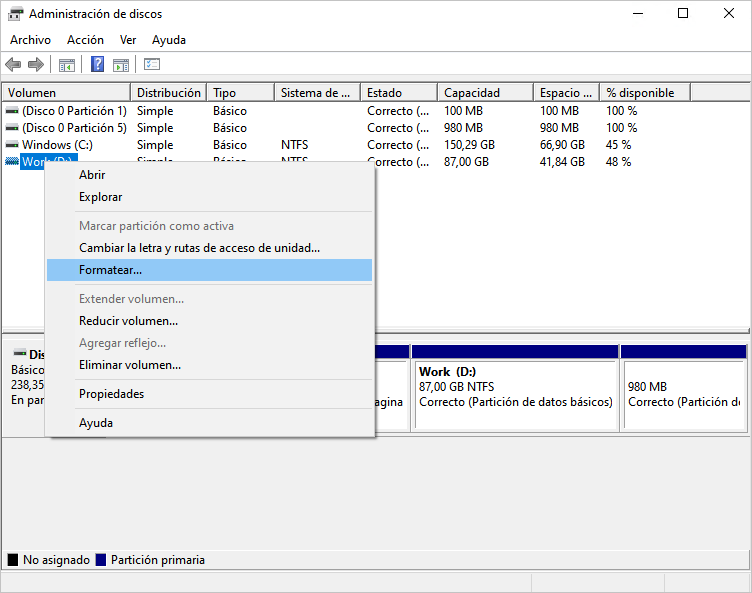Viewport: 752px width, 593px height.
Task: Click the Disco 0 Partición 1 drive icon
Action: pos(12,111)
